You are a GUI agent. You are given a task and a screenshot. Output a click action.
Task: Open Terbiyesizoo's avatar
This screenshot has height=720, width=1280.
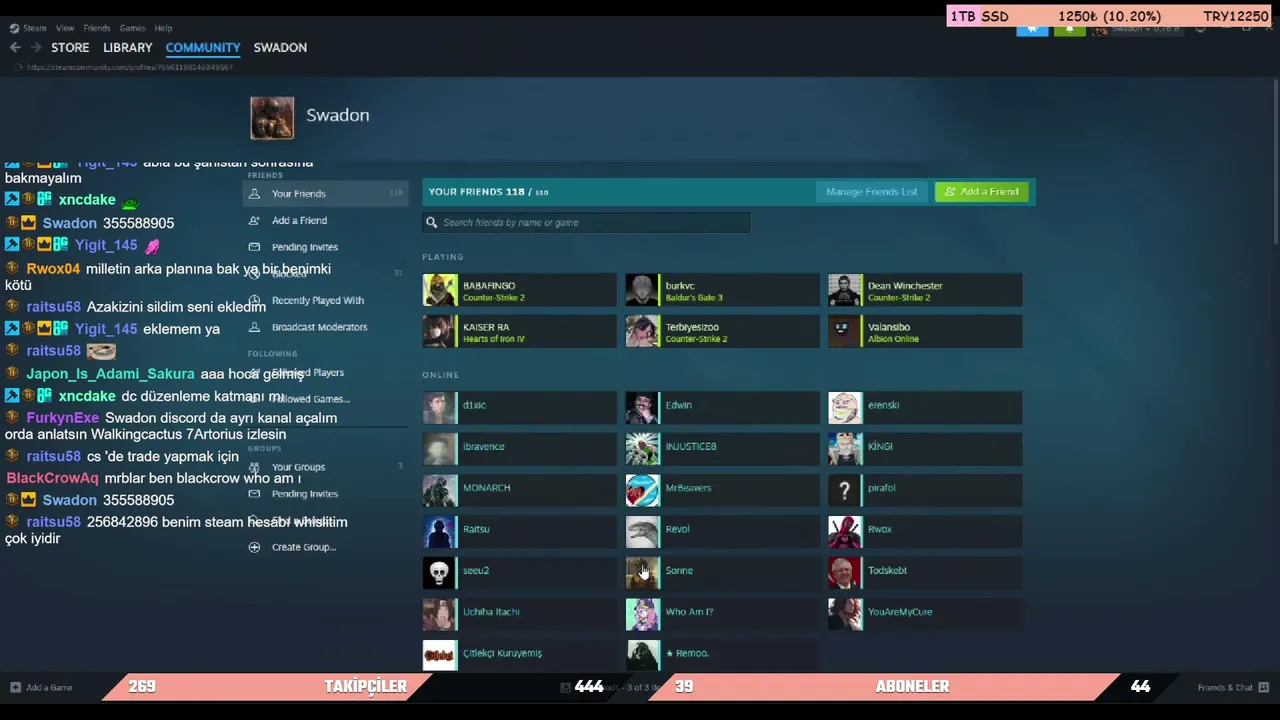[643, 331]
